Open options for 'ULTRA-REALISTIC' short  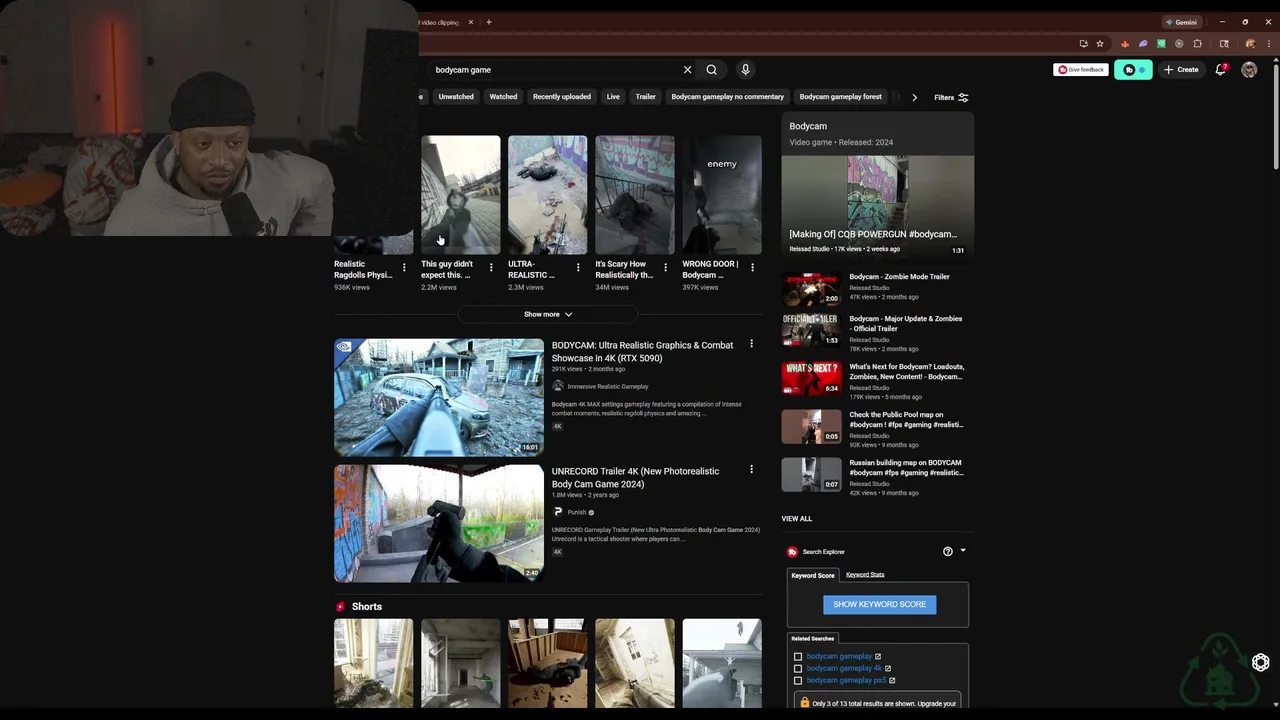pyautogui.click(x=578, y=268)
